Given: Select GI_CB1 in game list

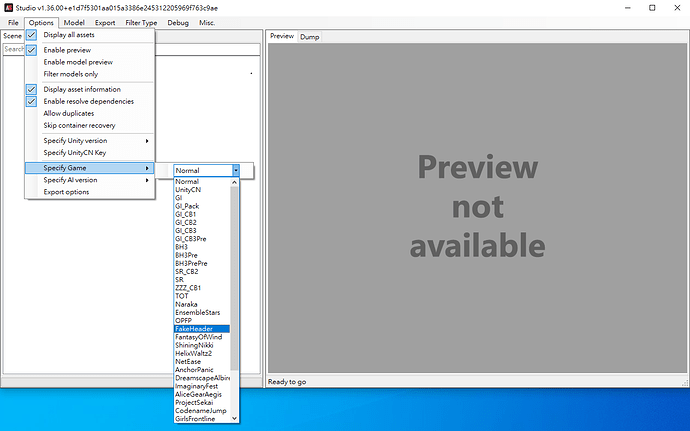Looking at the screenshot, I should (202, 214).
